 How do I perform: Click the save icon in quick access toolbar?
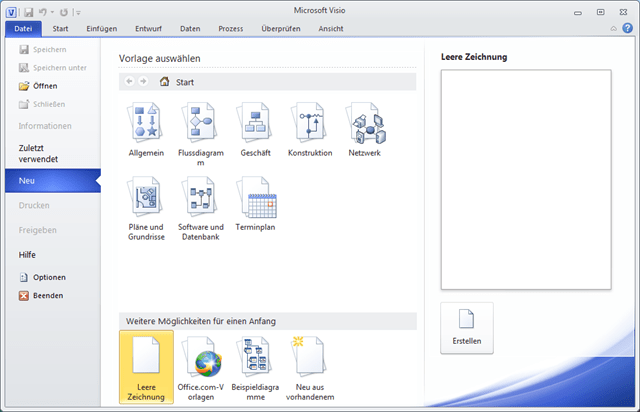(28, 12)
